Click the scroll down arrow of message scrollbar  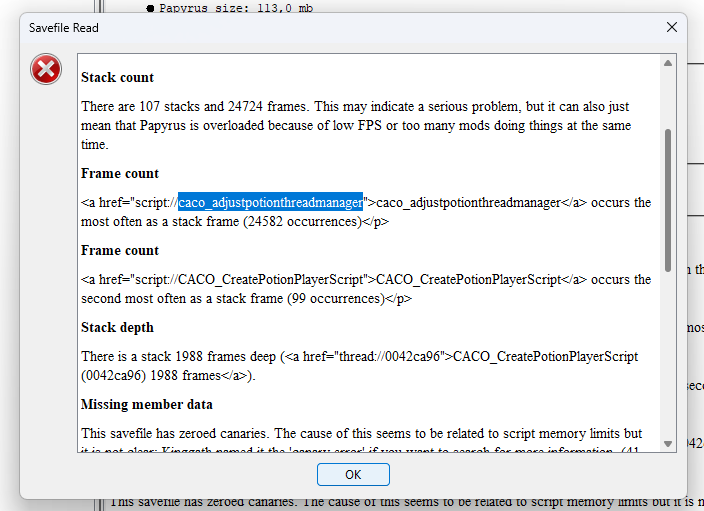(x=668, y=444)
